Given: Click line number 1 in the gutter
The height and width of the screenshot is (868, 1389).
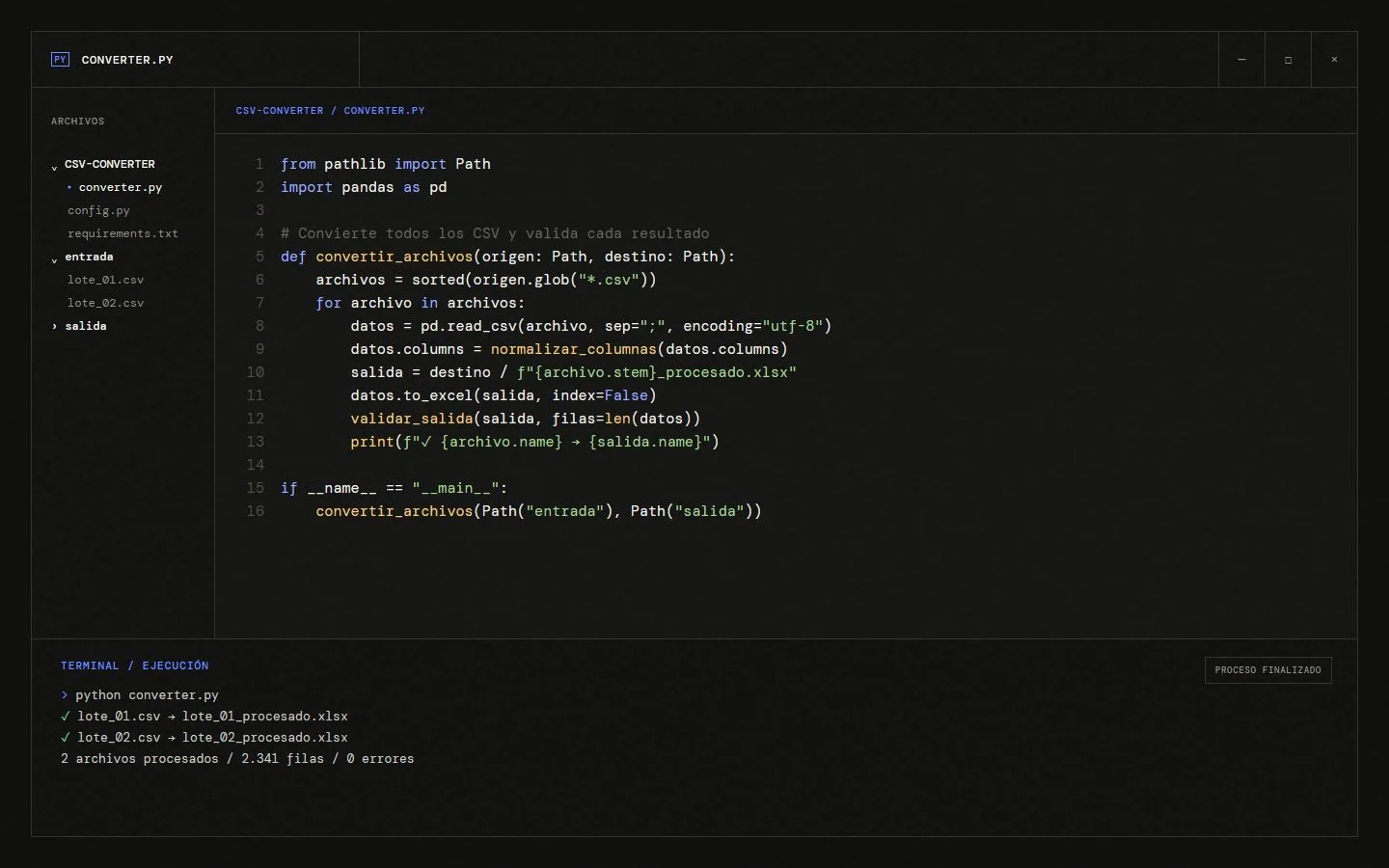Looking at the screenshot, I should point(259,164).
